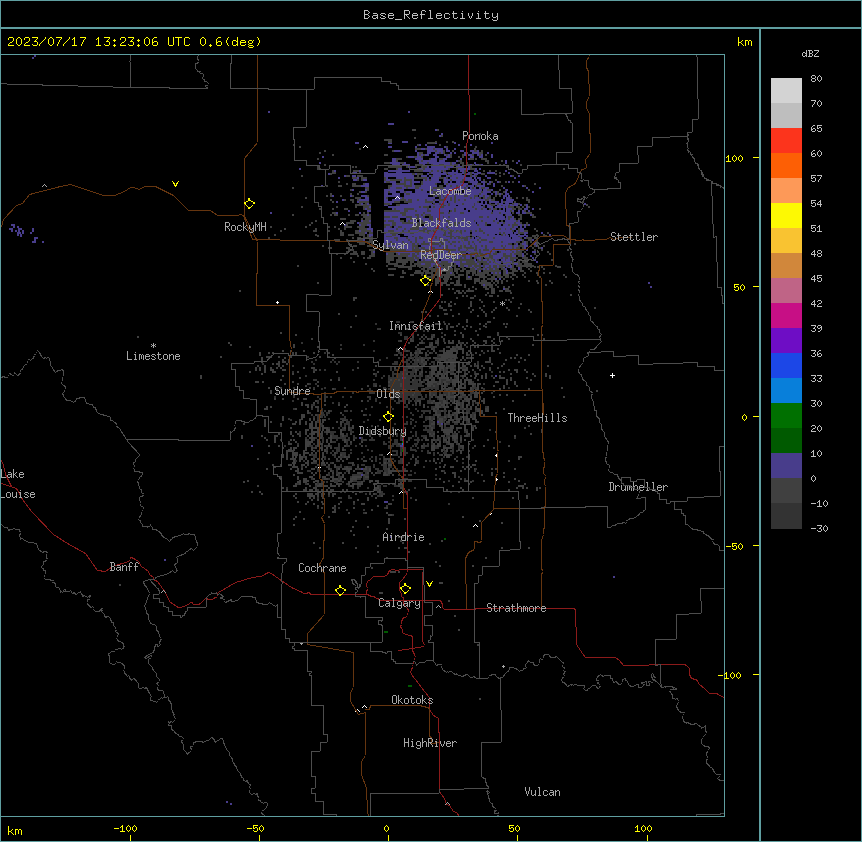Select the Lacombe city label
This screenshot has height=842, width=862.
tap(450, 191)
